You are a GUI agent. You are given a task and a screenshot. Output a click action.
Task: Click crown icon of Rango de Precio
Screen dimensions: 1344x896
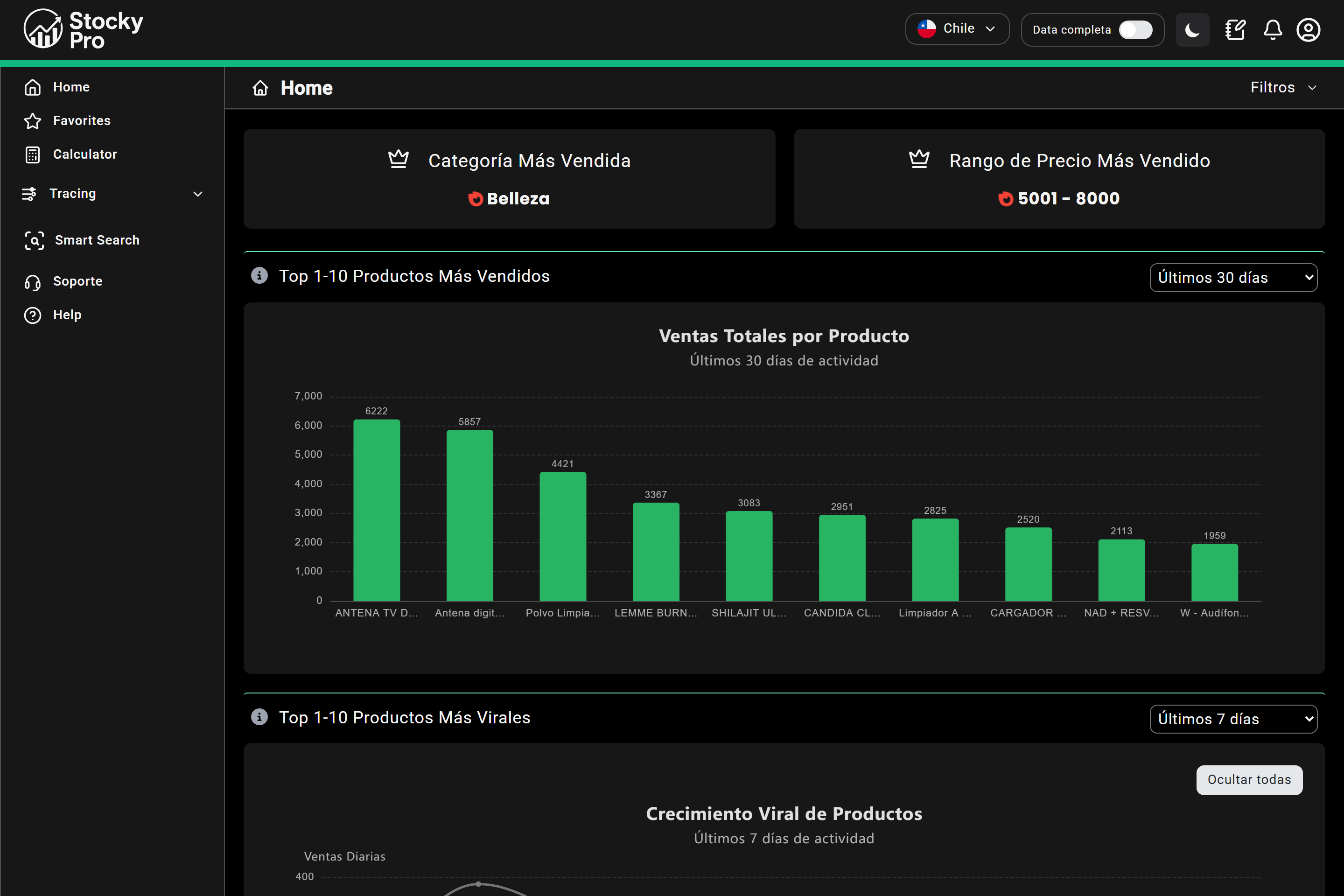pyautogui.click(x=919, y=159)
